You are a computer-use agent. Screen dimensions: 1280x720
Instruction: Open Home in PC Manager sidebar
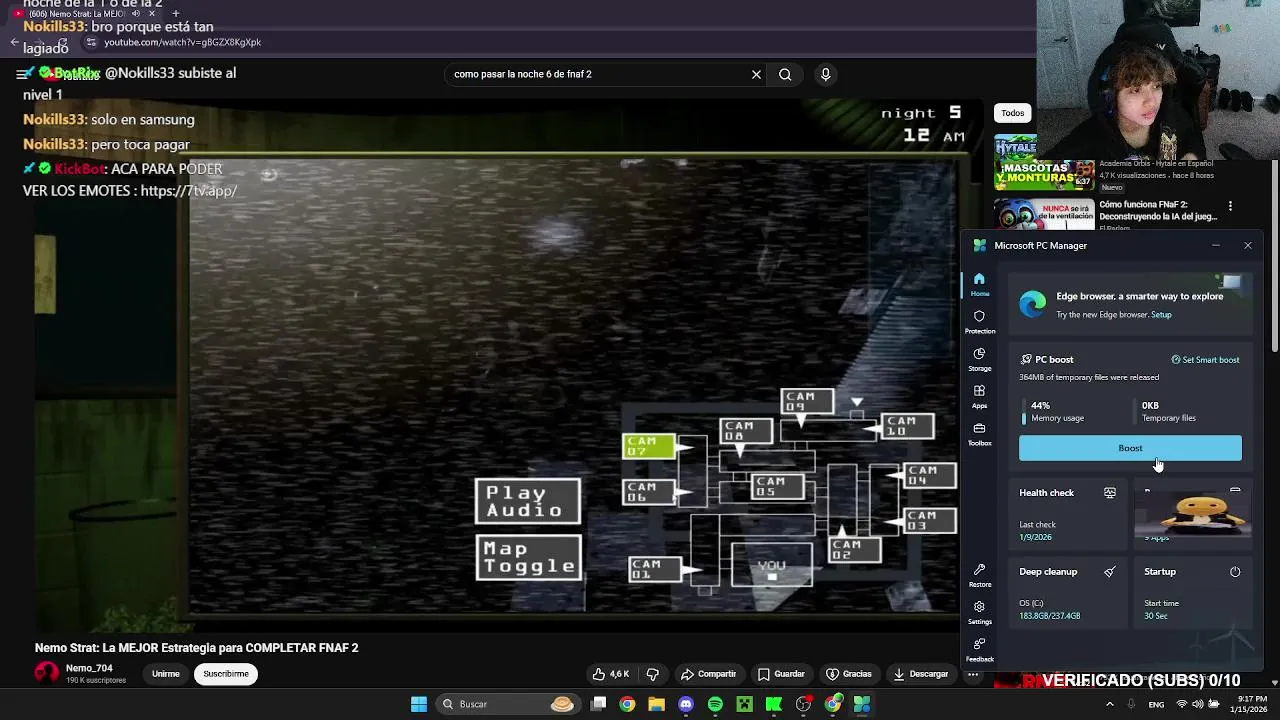pyautogui.click(x=979, y=284)
